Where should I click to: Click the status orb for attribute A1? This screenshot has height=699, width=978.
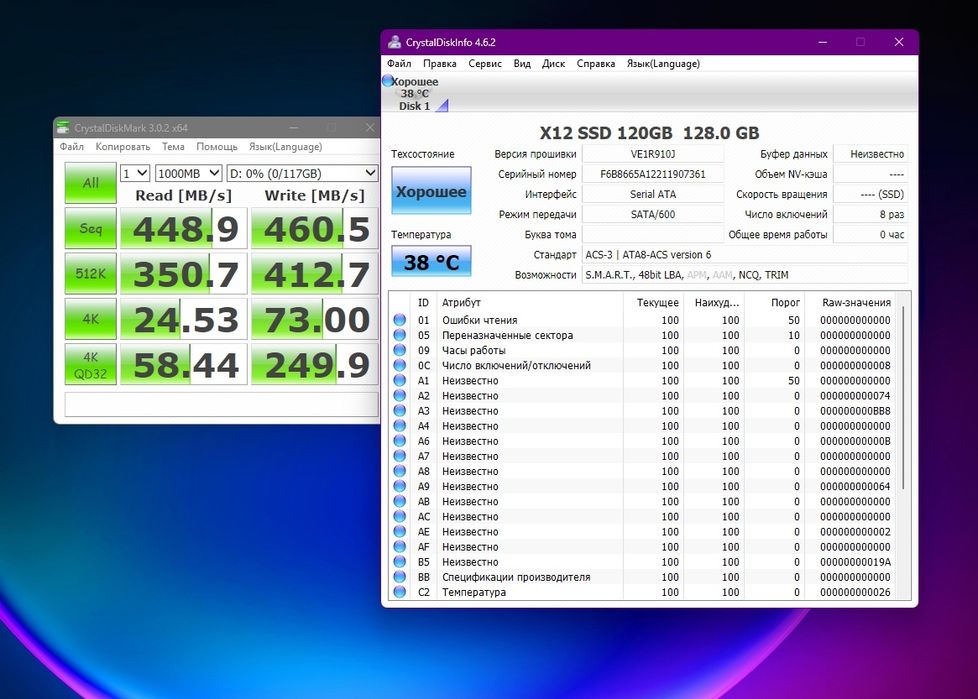400,380
